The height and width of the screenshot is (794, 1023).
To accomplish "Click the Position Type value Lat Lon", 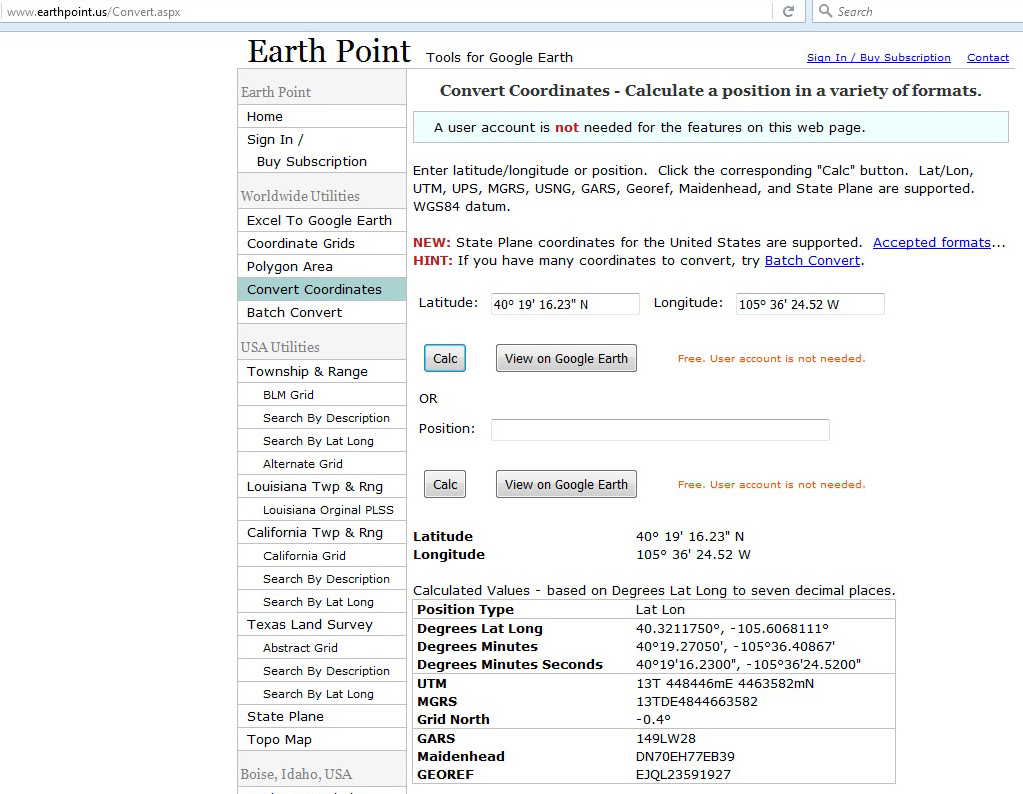I will (660, 610).
